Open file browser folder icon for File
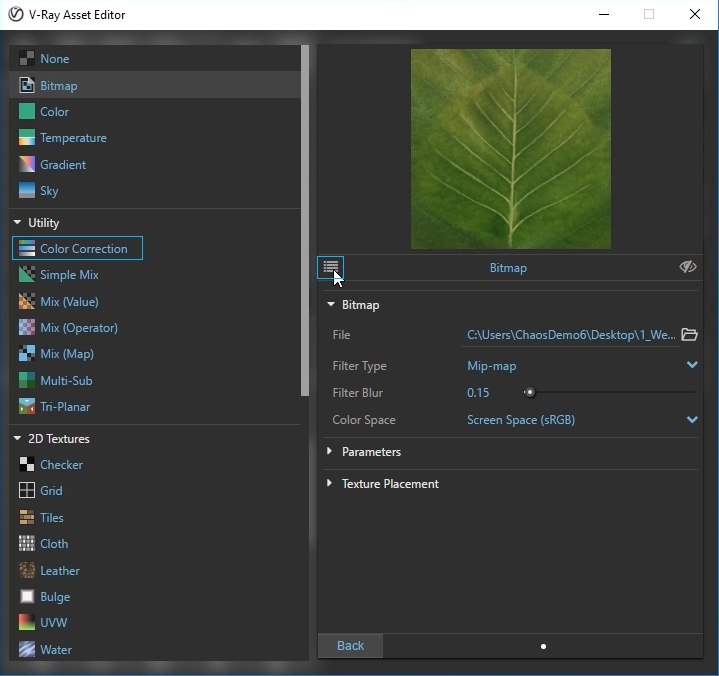The height and width of the screenshot is (676, 719). tap(689, 335)
